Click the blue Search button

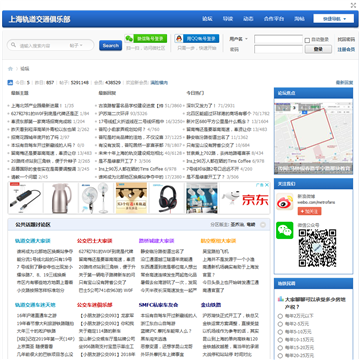(x=110, y=45)
